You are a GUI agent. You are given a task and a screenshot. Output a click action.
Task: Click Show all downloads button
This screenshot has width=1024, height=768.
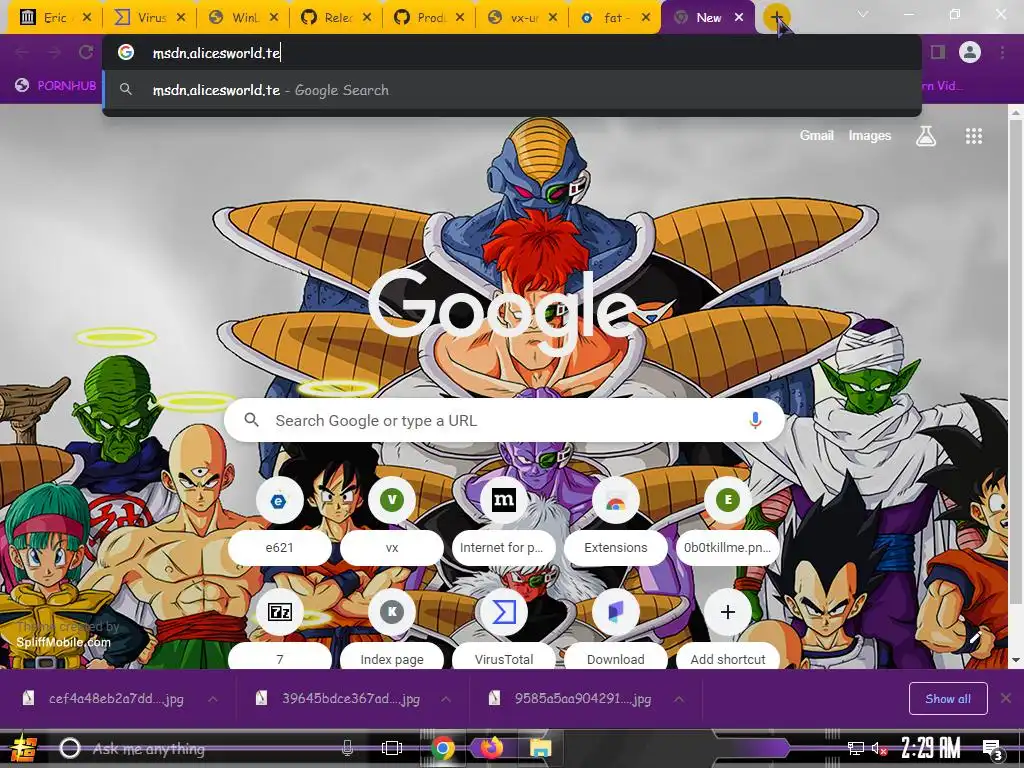pyautogui.click(x=948, y=699)
